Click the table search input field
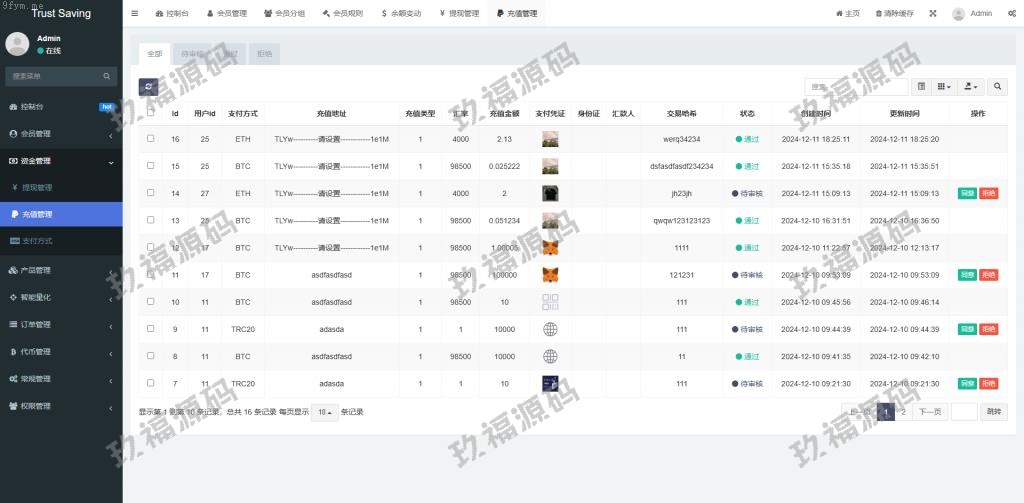Viewport: 1024px width, 503px height. click(842, 87)
